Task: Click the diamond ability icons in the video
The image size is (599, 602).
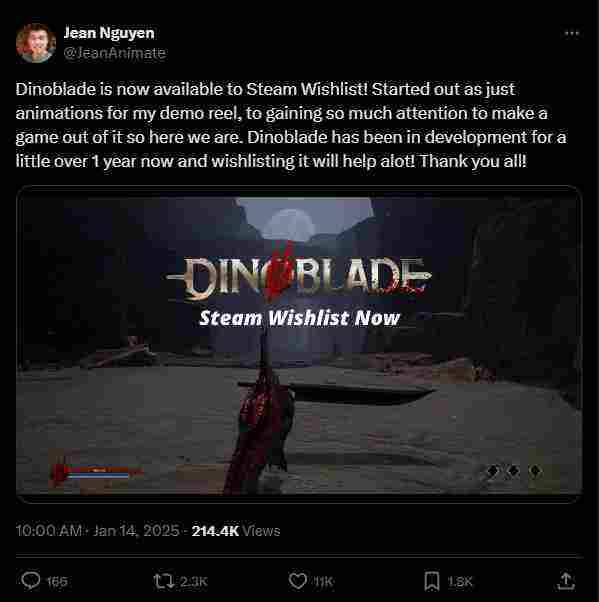Action: coord(513,471)
